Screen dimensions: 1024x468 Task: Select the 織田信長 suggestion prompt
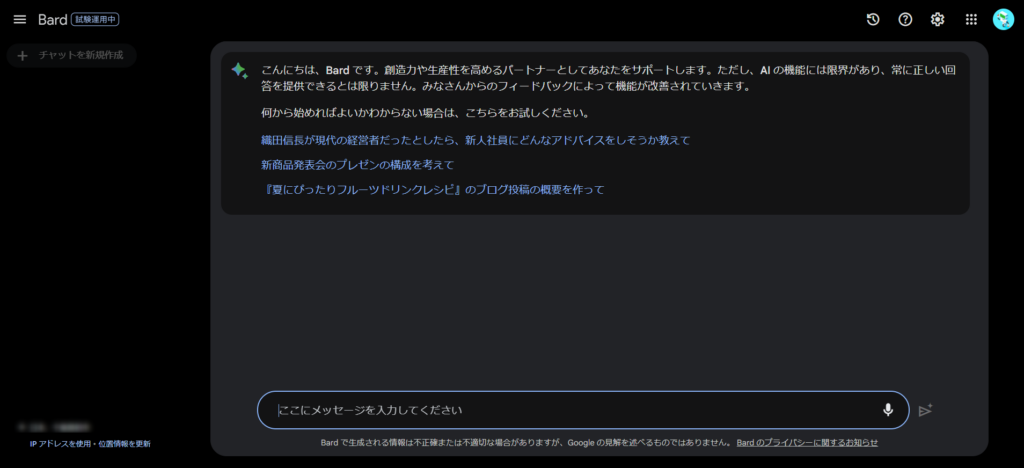tap(475, 140)
